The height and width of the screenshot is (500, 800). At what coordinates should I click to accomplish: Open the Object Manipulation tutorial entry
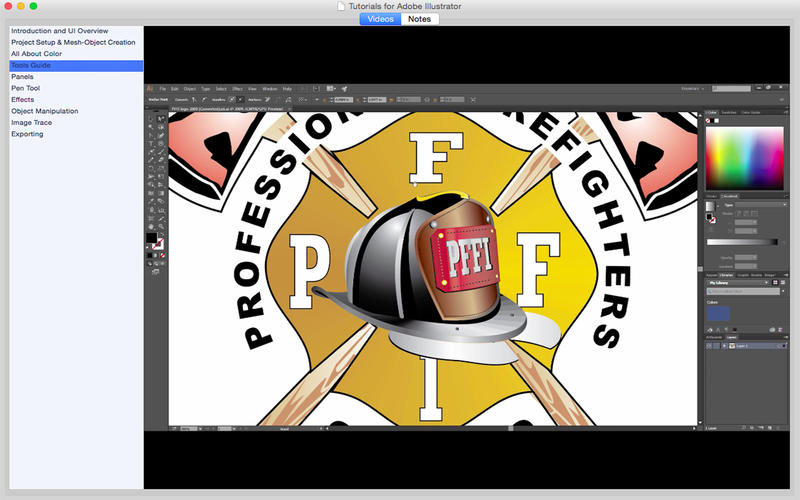tap(45, 111)
